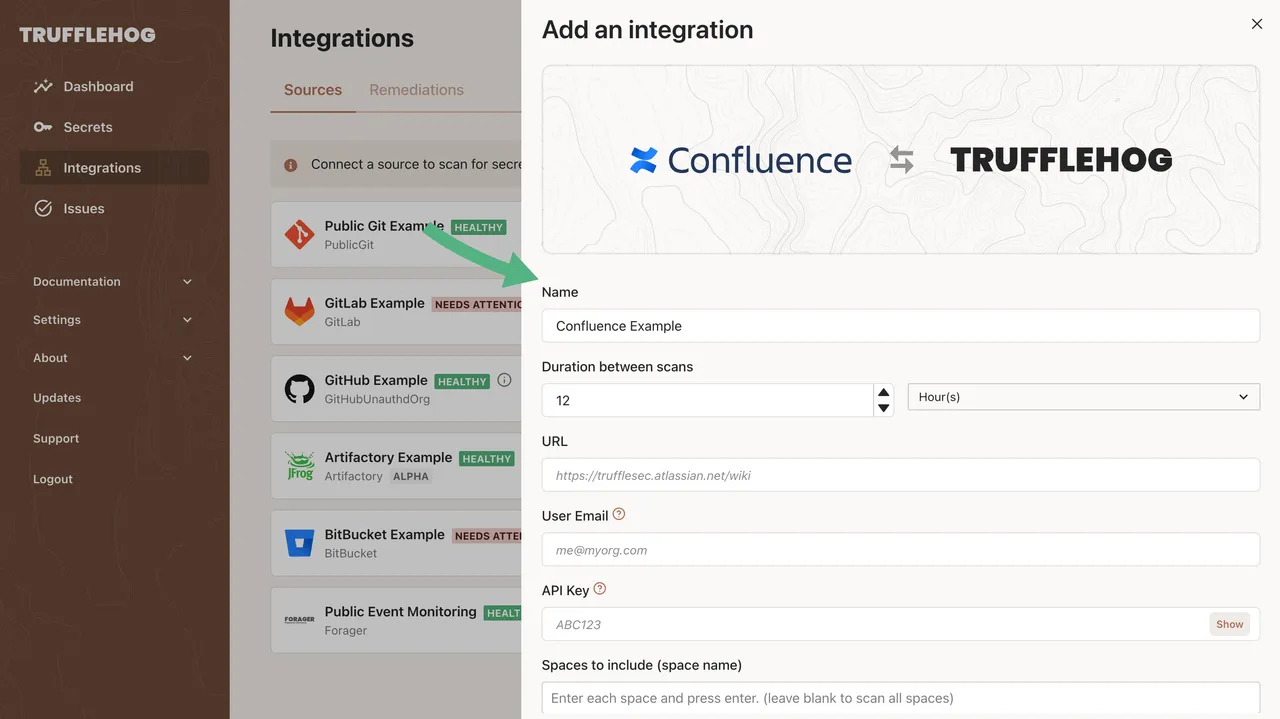Select the JFrog Artifactory icon

coord(299,465)
